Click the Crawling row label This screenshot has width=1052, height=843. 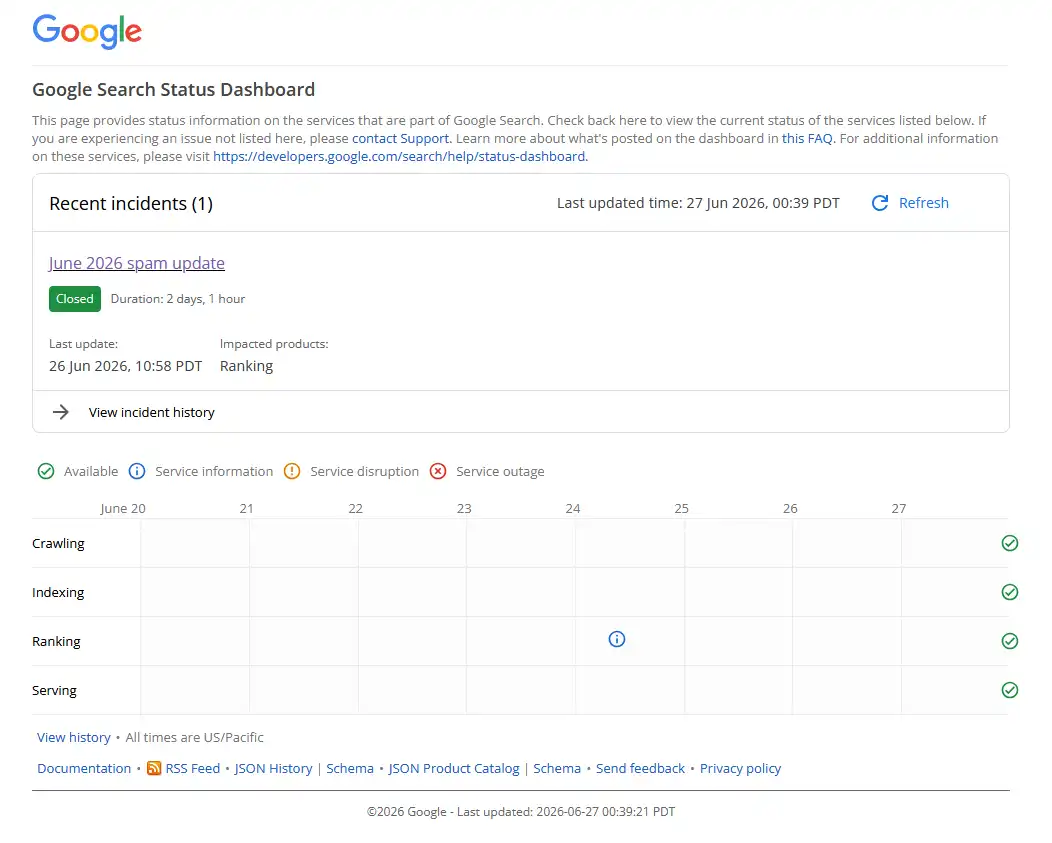(x=58, y=543)
